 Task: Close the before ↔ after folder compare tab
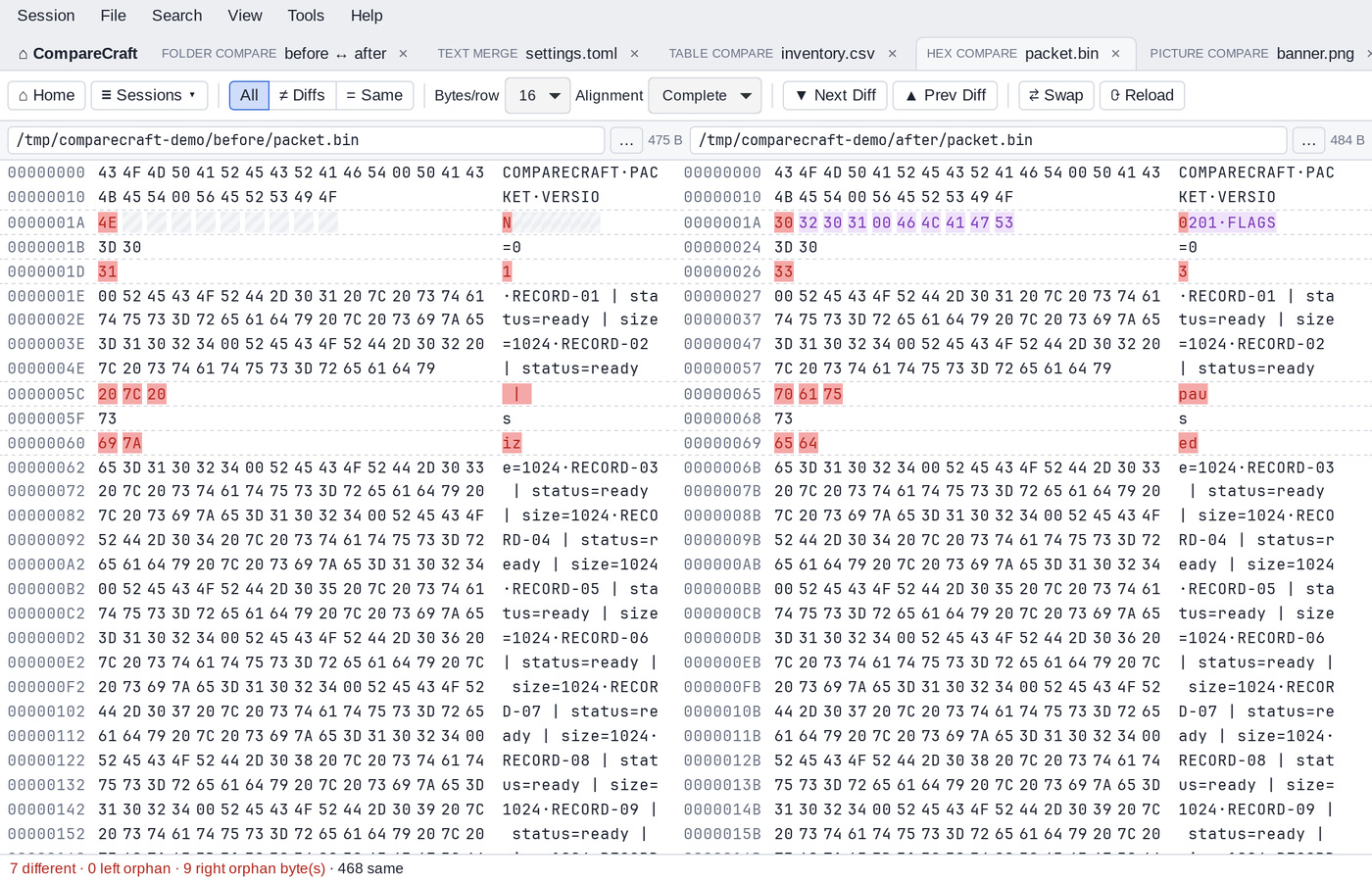coord(403,54)
